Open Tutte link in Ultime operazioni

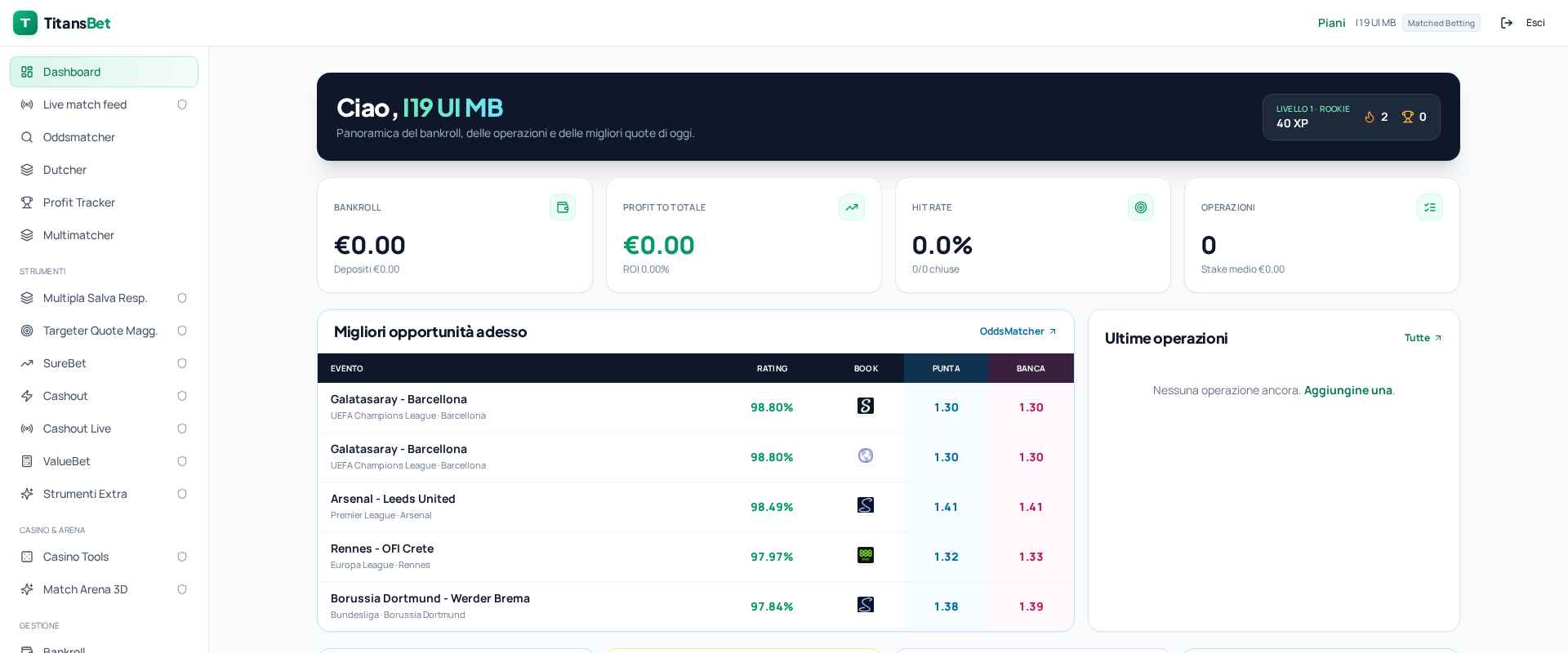(x=1423, y=338)
